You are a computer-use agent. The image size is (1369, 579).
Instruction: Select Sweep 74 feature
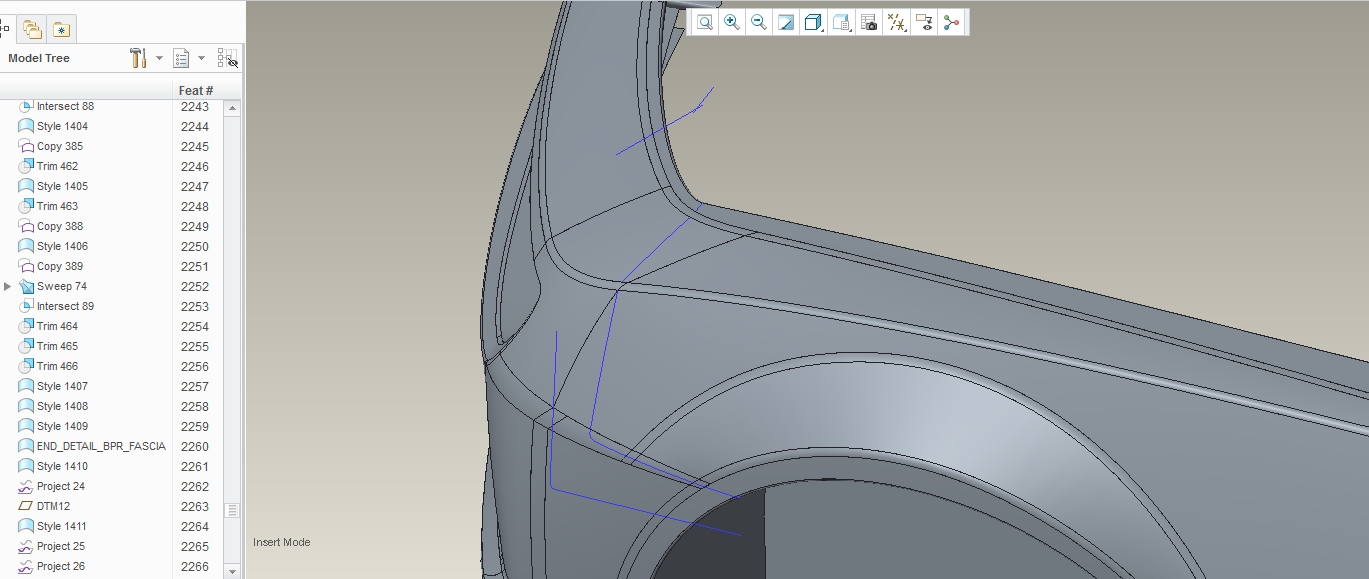coord(62,286)
